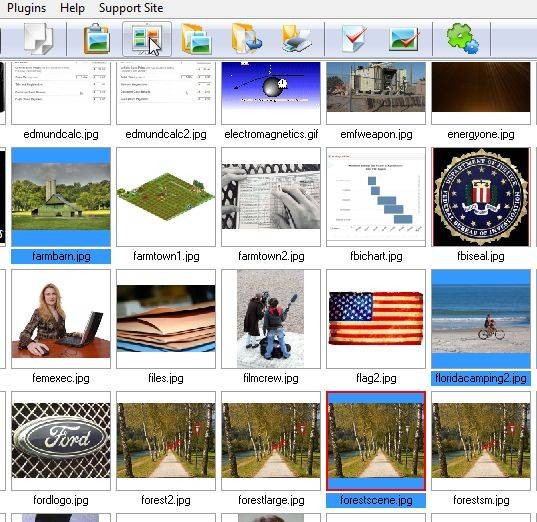This screenshot has height=522, width=537.
Task: Open the Support Site menu
Action: (x=131, y=8)
